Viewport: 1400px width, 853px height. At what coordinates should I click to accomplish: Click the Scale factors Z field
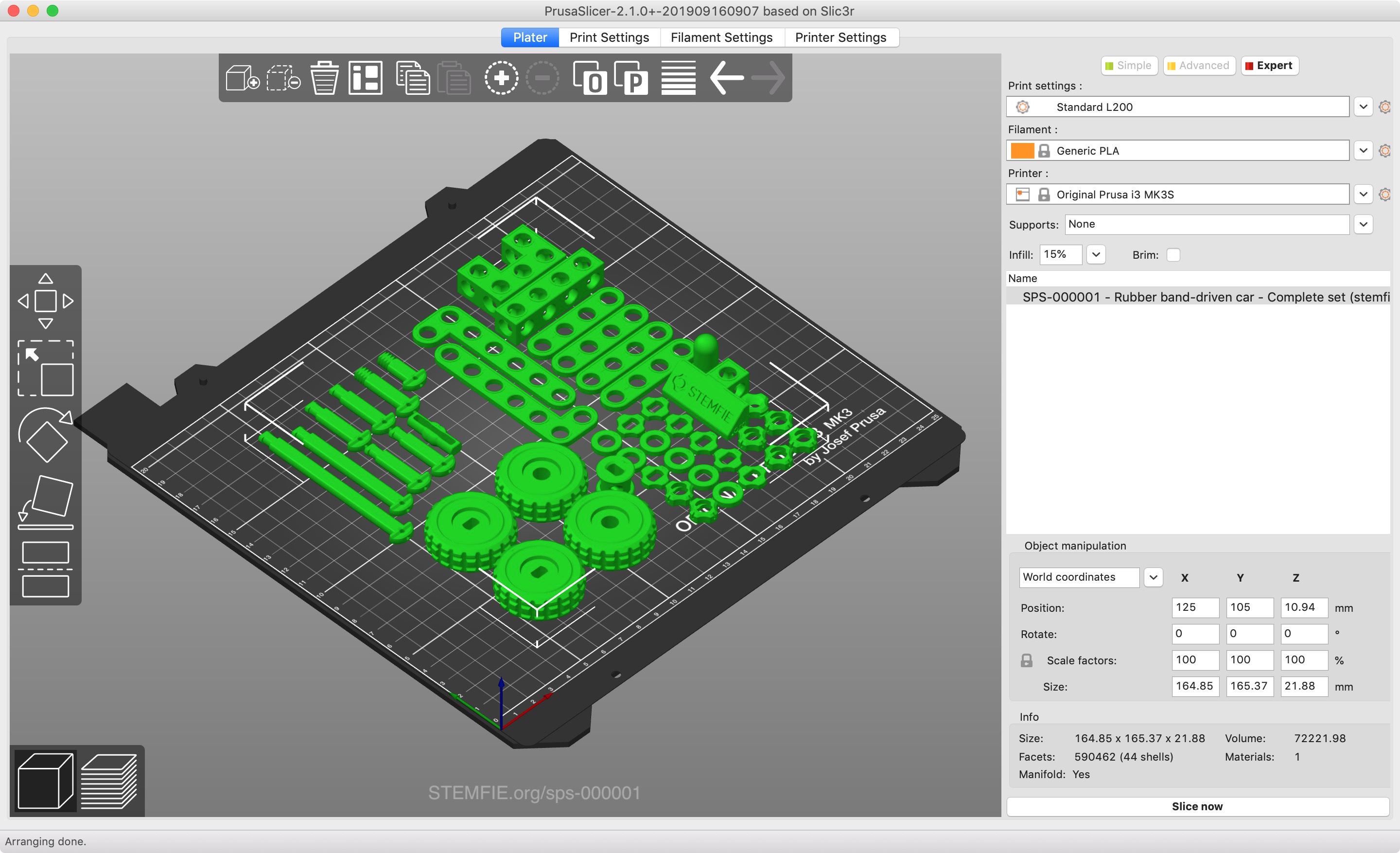[x=1304, y=660]
